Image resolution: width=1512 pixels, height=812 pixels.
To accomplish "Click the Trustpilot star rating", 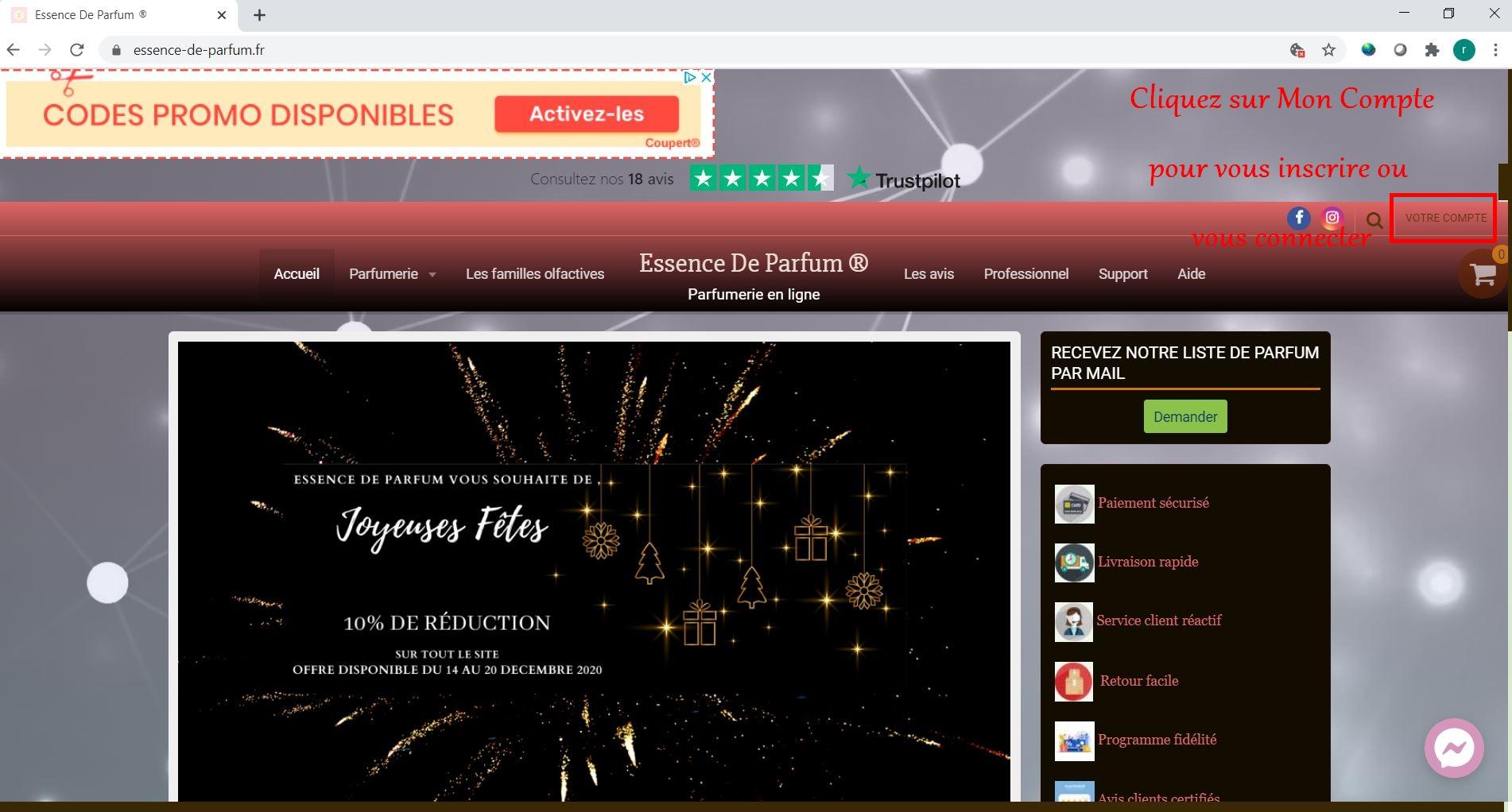I will (x=761, y=178).
